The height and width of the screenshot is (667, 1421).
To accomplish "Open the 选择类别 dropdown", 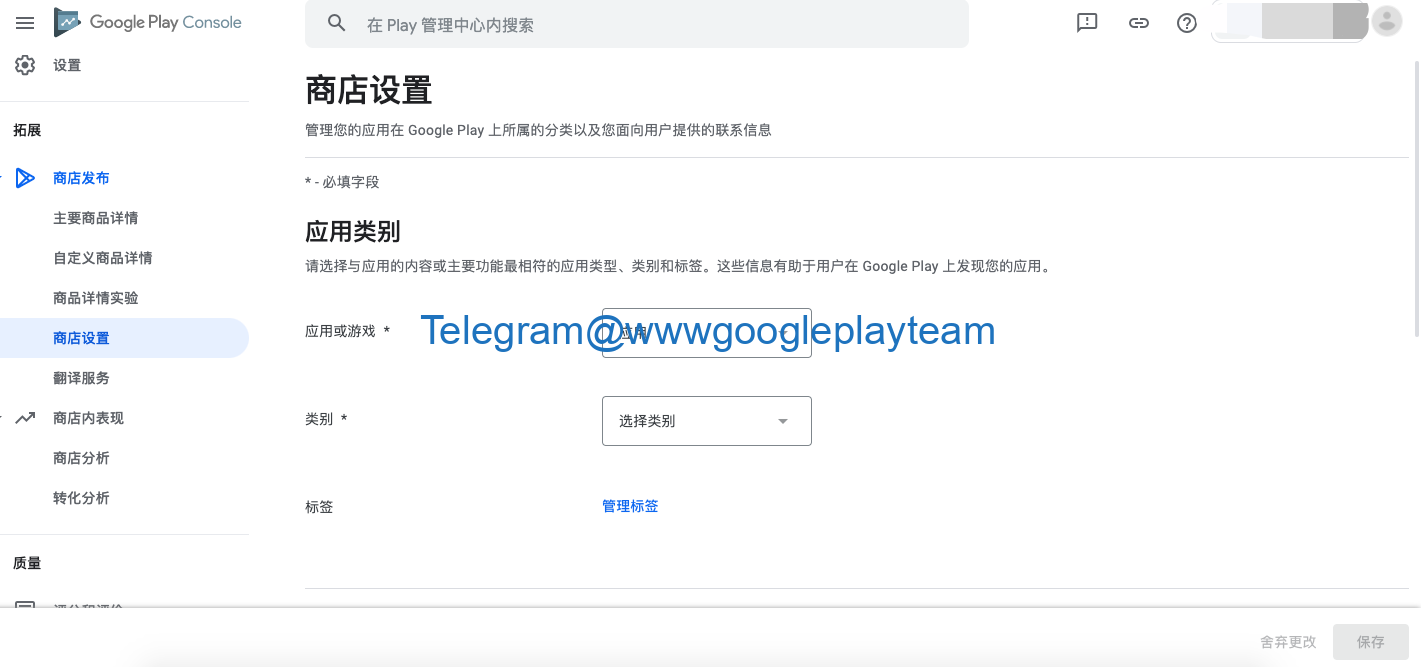I will [x=707, y=421].
